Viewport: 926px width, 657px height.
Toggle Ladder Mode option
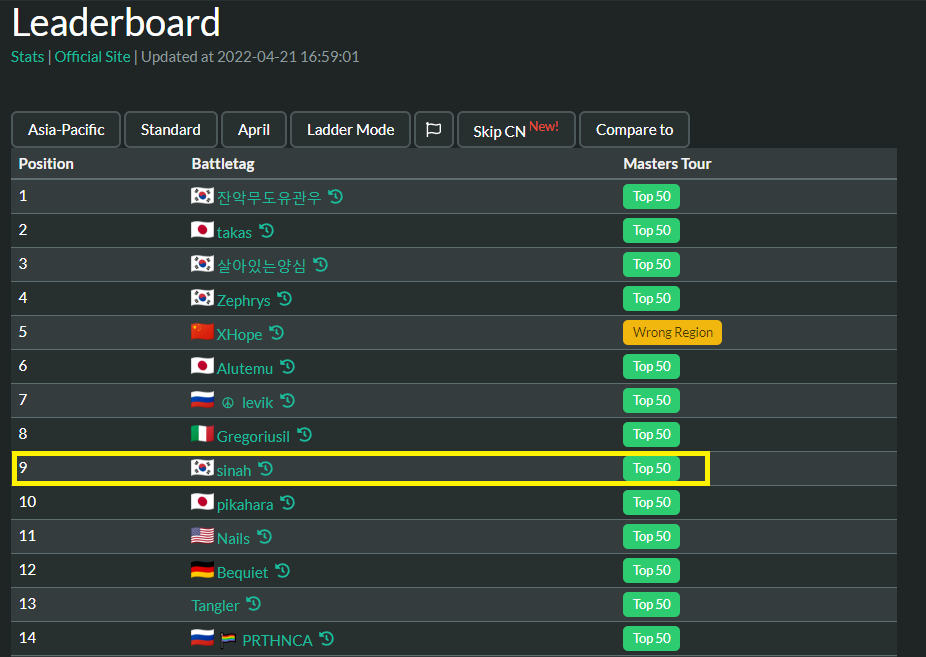click(x=350, y=130)
